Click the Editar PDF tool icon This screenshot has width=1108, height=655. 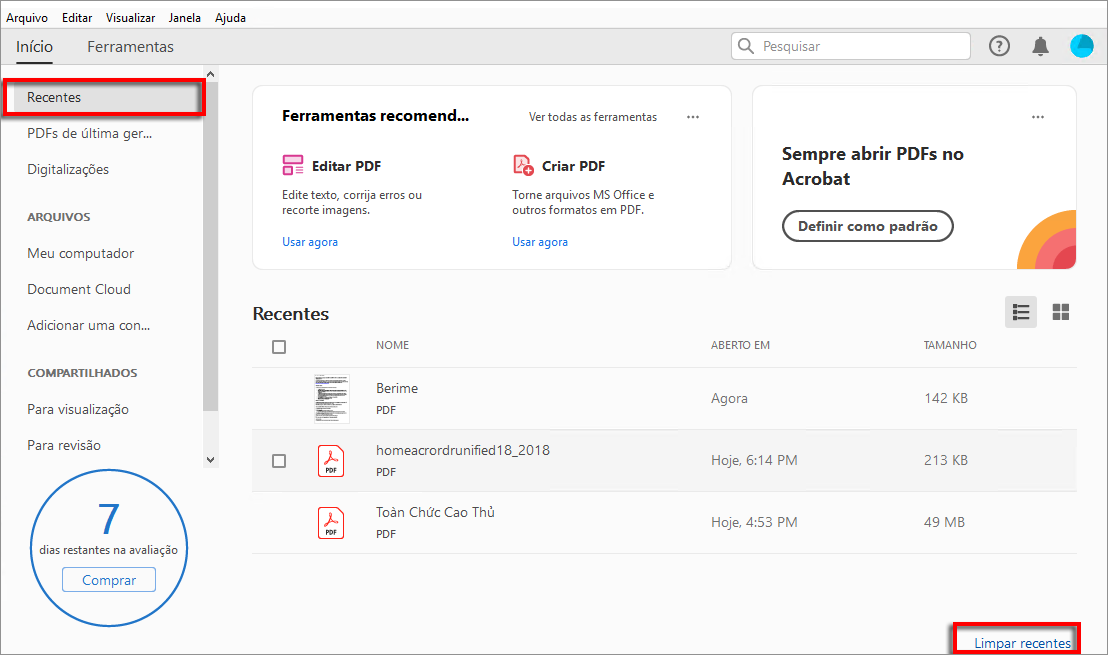point(293,166)
